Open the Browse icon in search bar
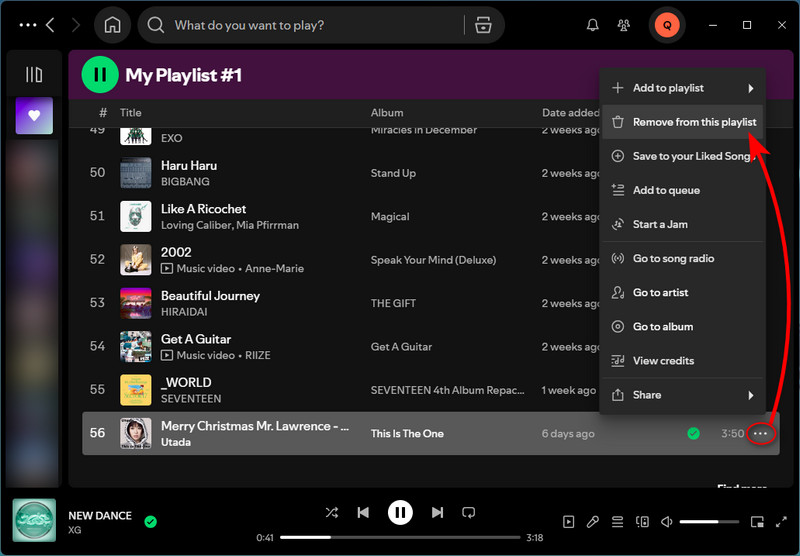800x556 pixels. 483,25
